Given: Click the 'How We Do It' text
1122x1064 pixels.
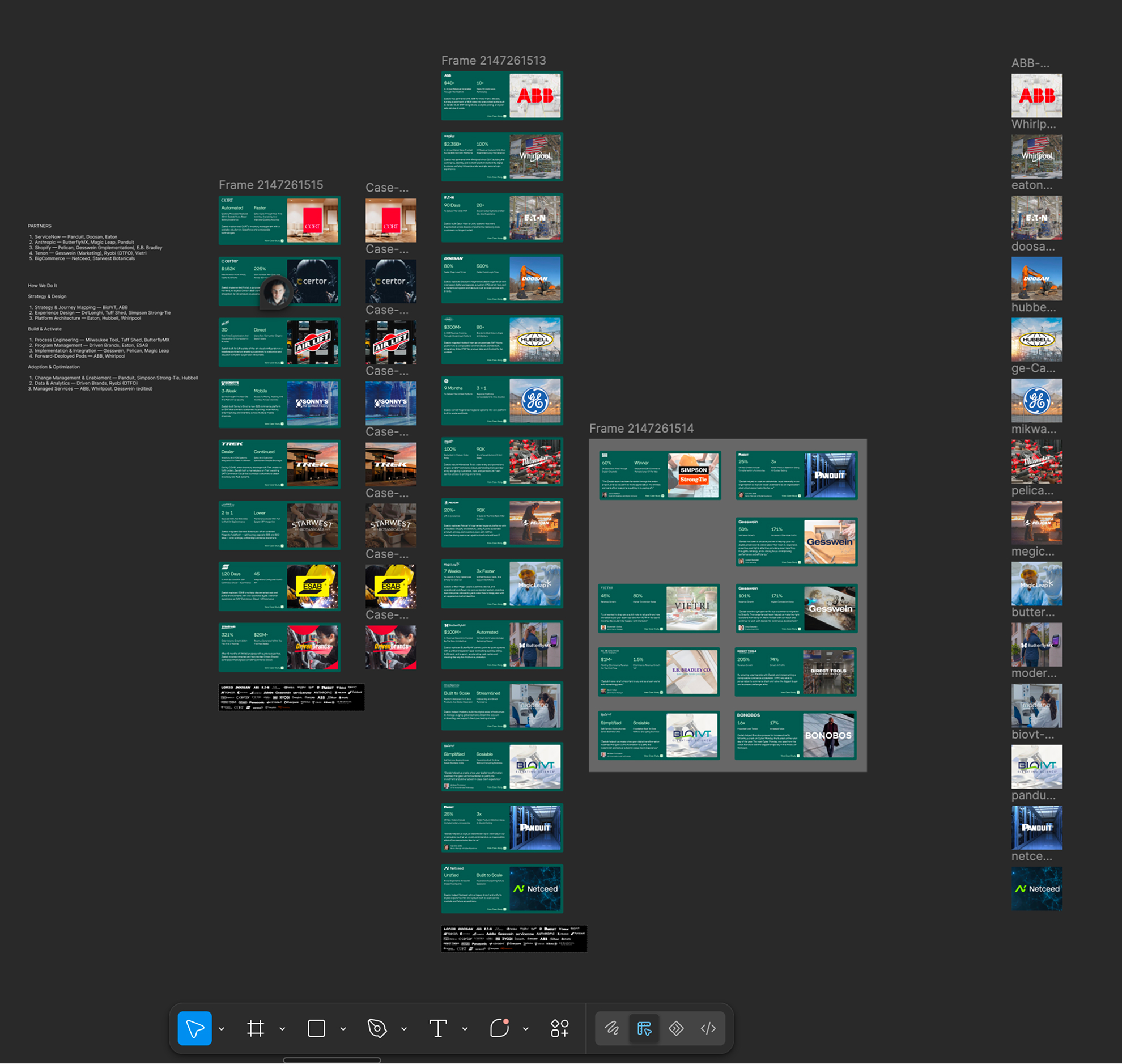Looking at the screenshot, I should coord(42,286).
